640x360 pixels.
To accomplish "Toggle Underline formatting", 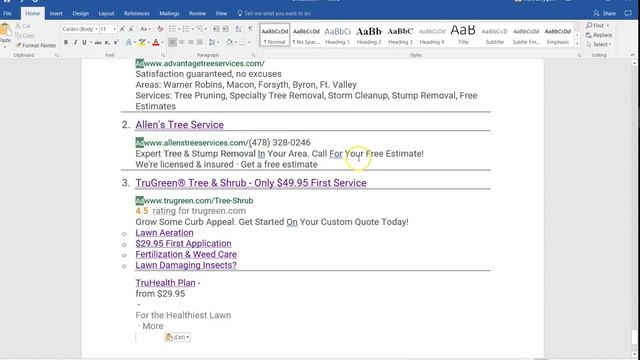I will (84, 42).
